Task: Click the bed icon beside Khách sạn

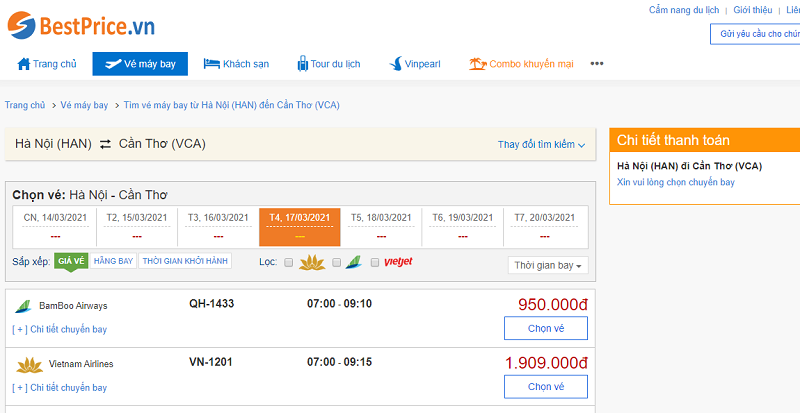Action: [211, 64]
